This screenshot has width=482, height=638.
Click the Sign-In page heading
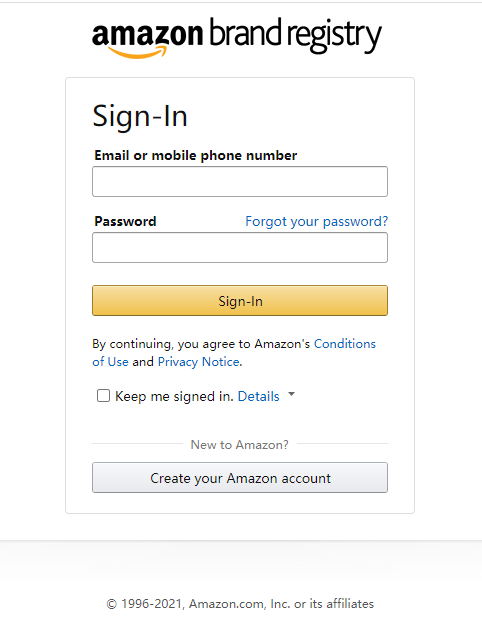(x=140, y=116)
